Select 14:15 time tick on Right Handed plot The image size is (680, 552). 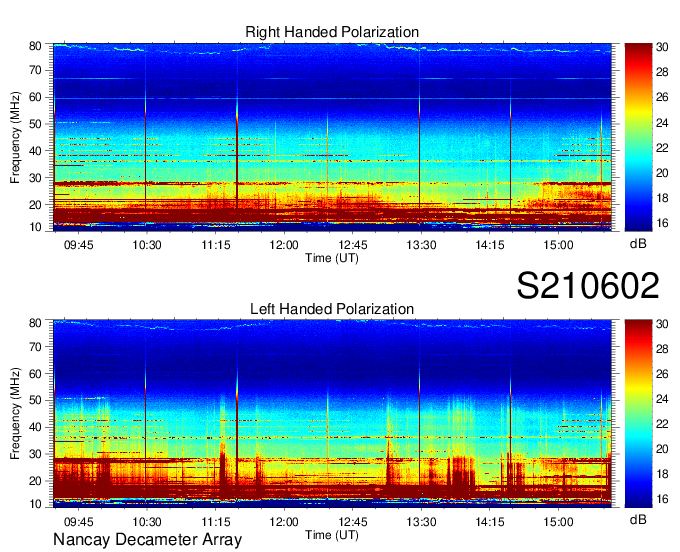pyautogui.click(x=490, y=245)
